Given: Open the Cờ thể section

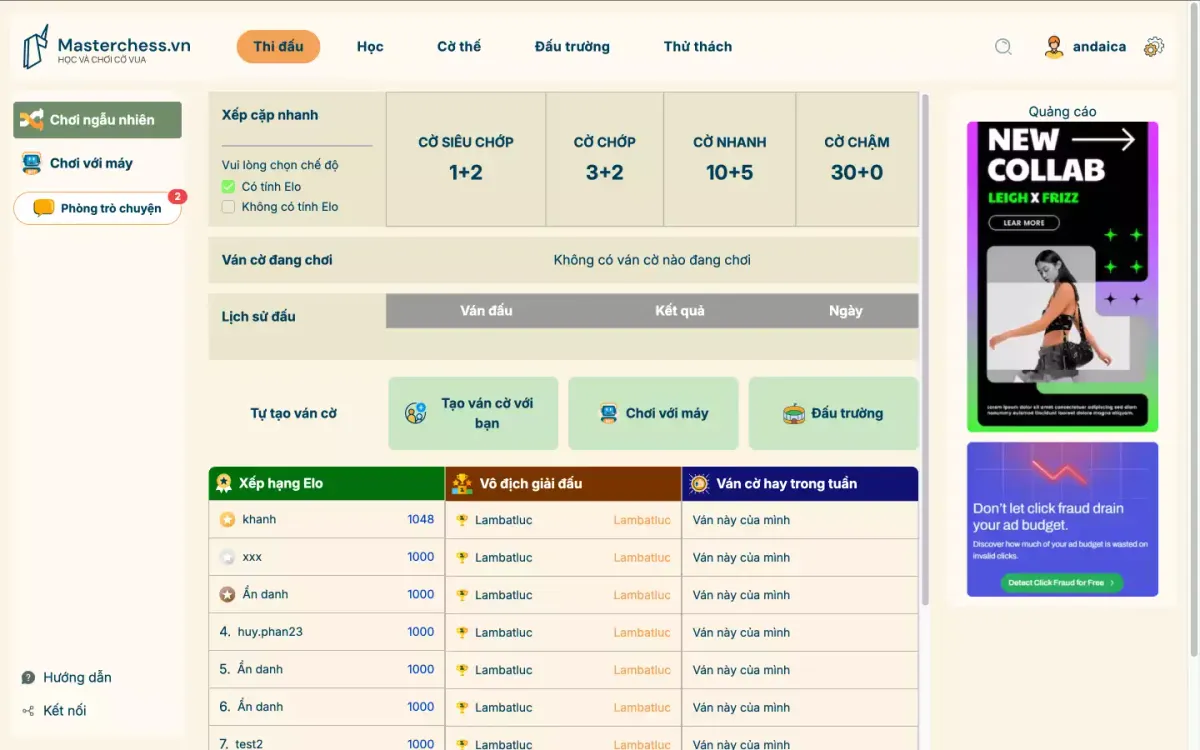Looking at the screenshot, I should [460, 46].
